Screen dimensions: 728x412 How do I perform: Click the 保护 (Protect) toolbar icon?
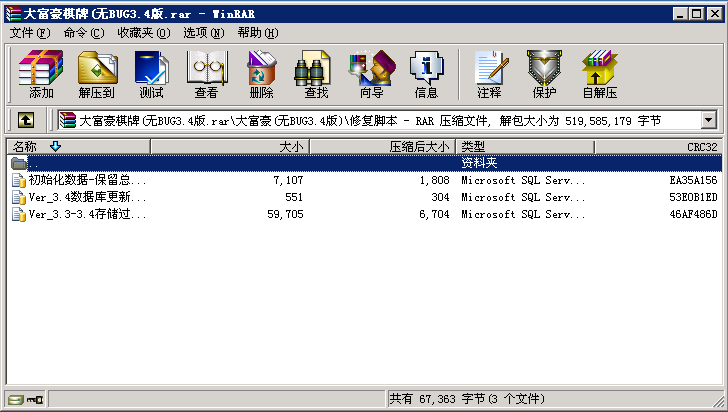(544, 74)
